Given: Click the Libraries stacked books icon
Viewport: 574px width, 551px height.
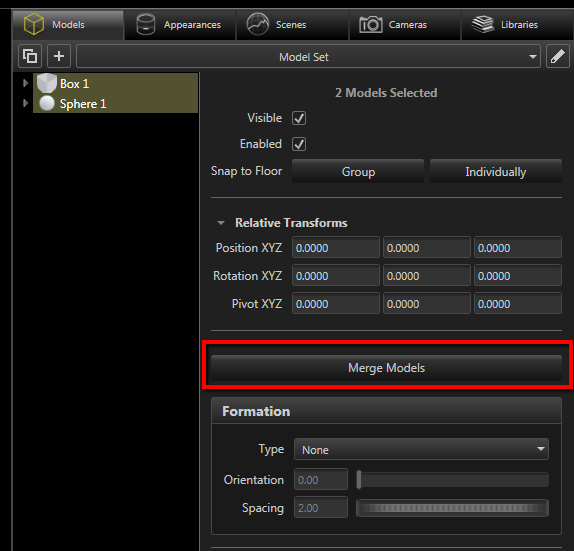Looking at the screenshot, I should click(x=483, y=24).
